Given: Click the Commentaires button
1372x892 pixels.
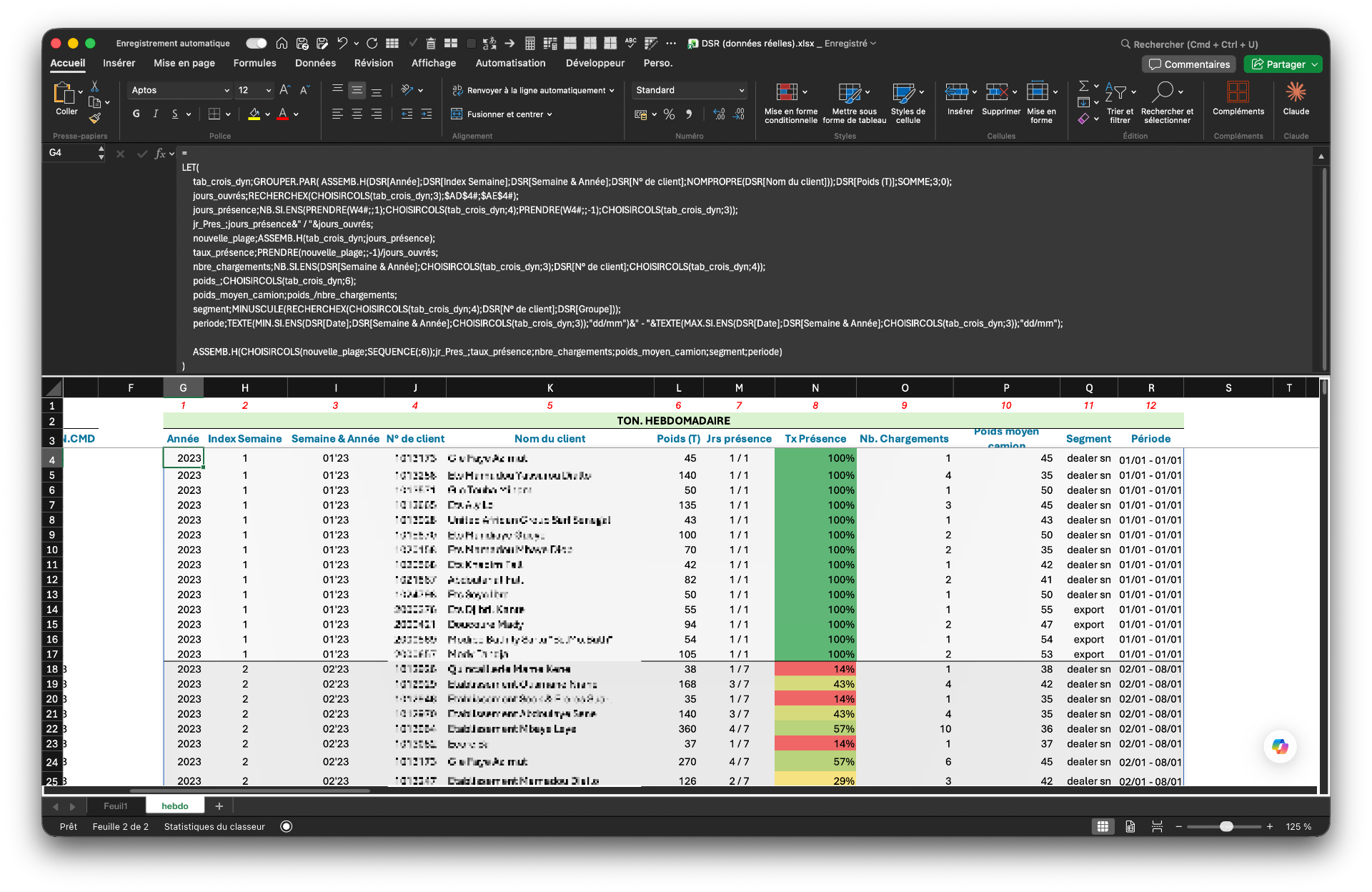Looking at the screenshot, I should pyautogui.click(x=1189, y=64).
